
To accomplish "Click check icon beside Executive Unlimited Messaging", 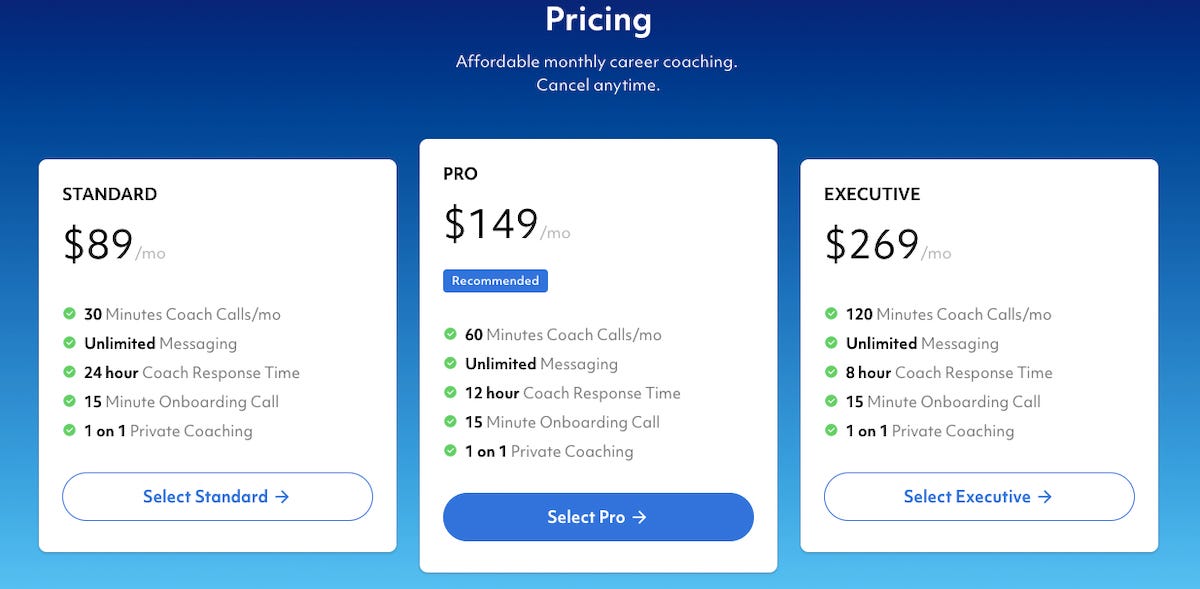I will tap(831, 343).
